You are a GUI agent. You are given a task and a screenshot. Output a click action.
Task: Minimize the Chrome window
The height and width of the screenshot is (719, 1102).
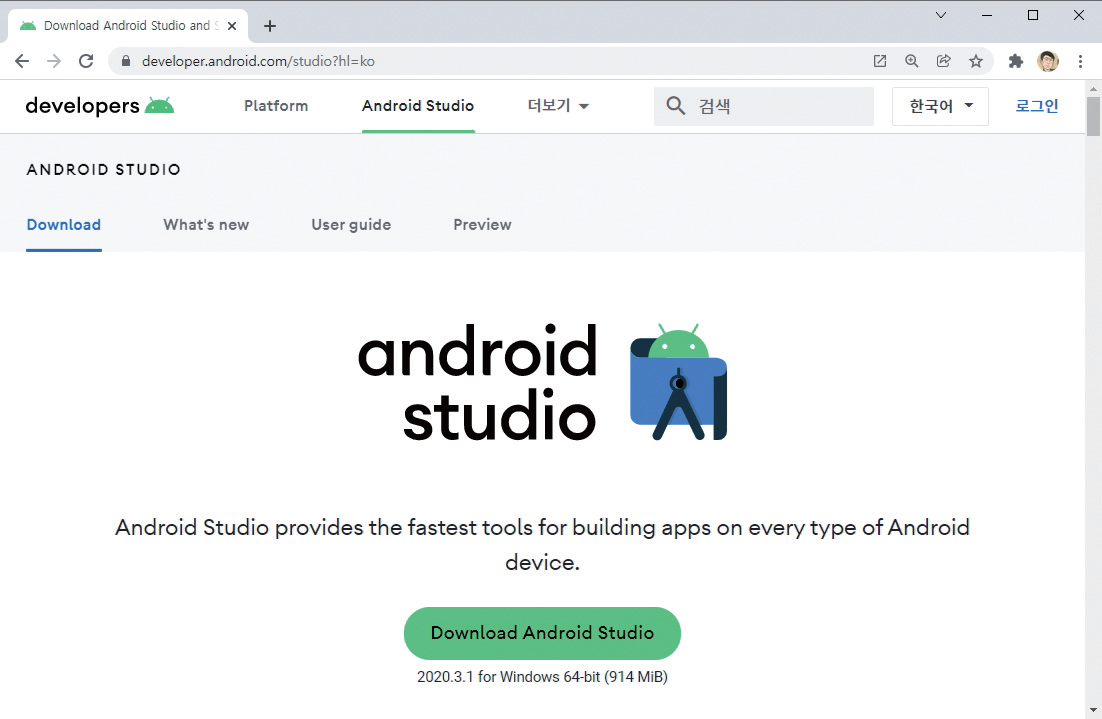click(987, 15)
